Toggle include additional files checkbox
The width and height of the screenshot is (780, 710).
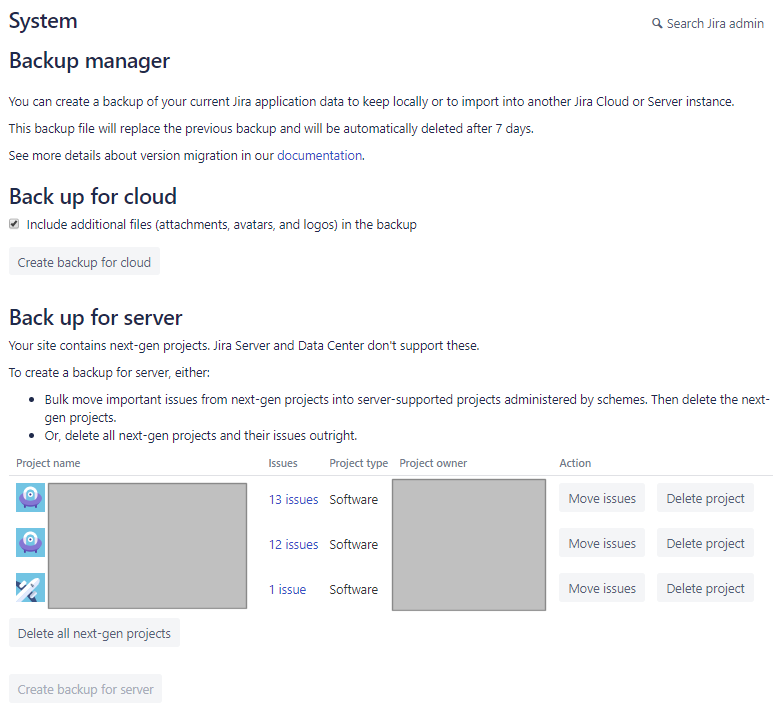[x=14, y=224]
